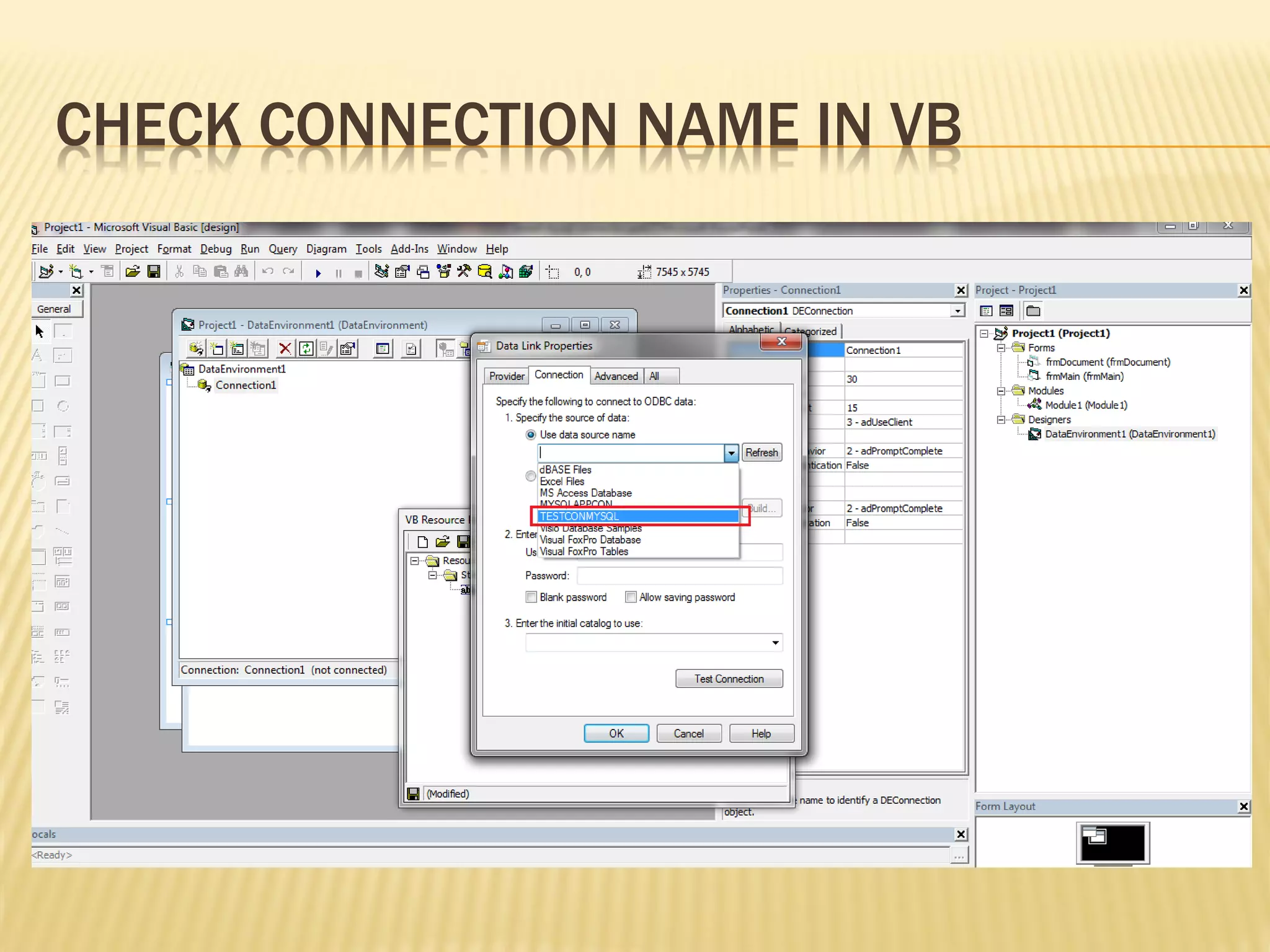Switch to the Provider tab
Screen dimensions: 1270x952
(x=507, y=376)
